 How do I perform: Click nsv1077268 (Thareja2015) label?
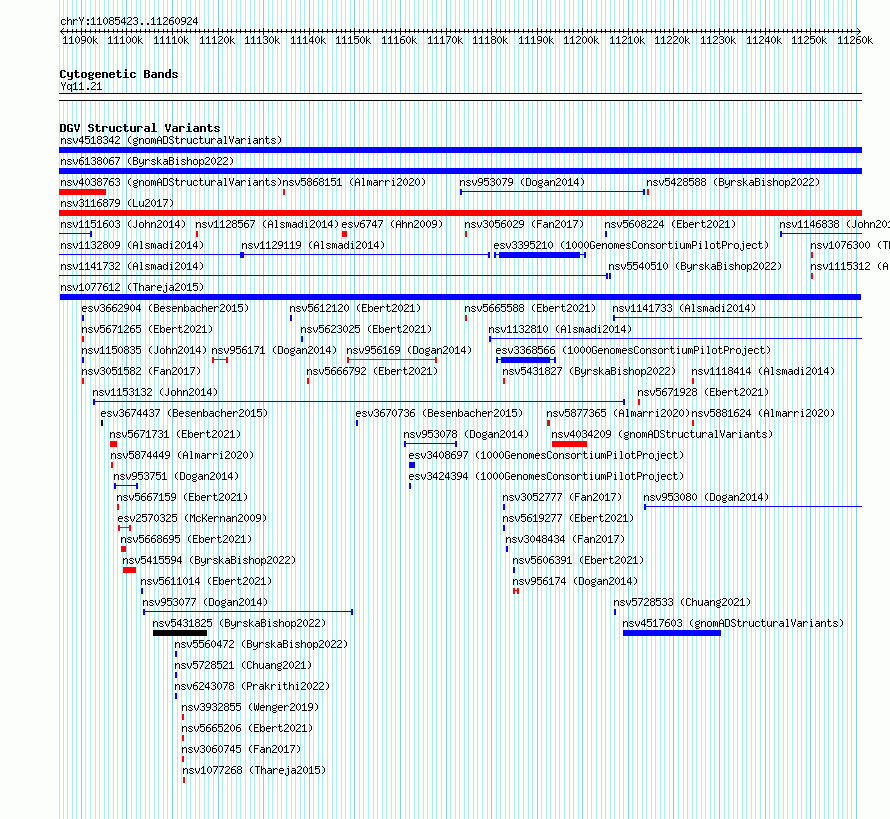click(254, 770)
